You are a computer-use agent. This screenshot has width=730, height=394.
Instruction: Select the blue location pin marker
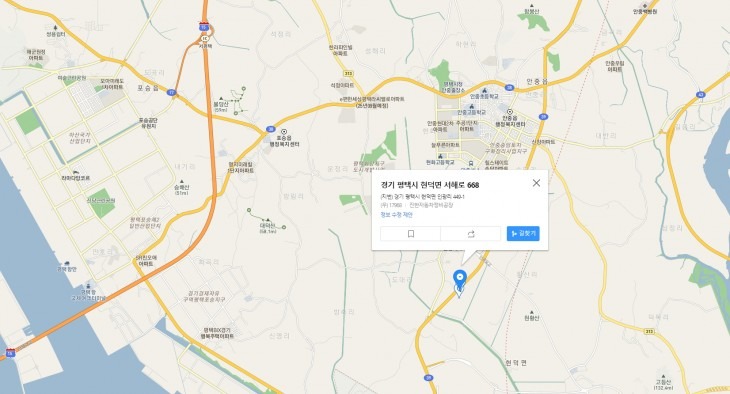click(x=460, y=280)
